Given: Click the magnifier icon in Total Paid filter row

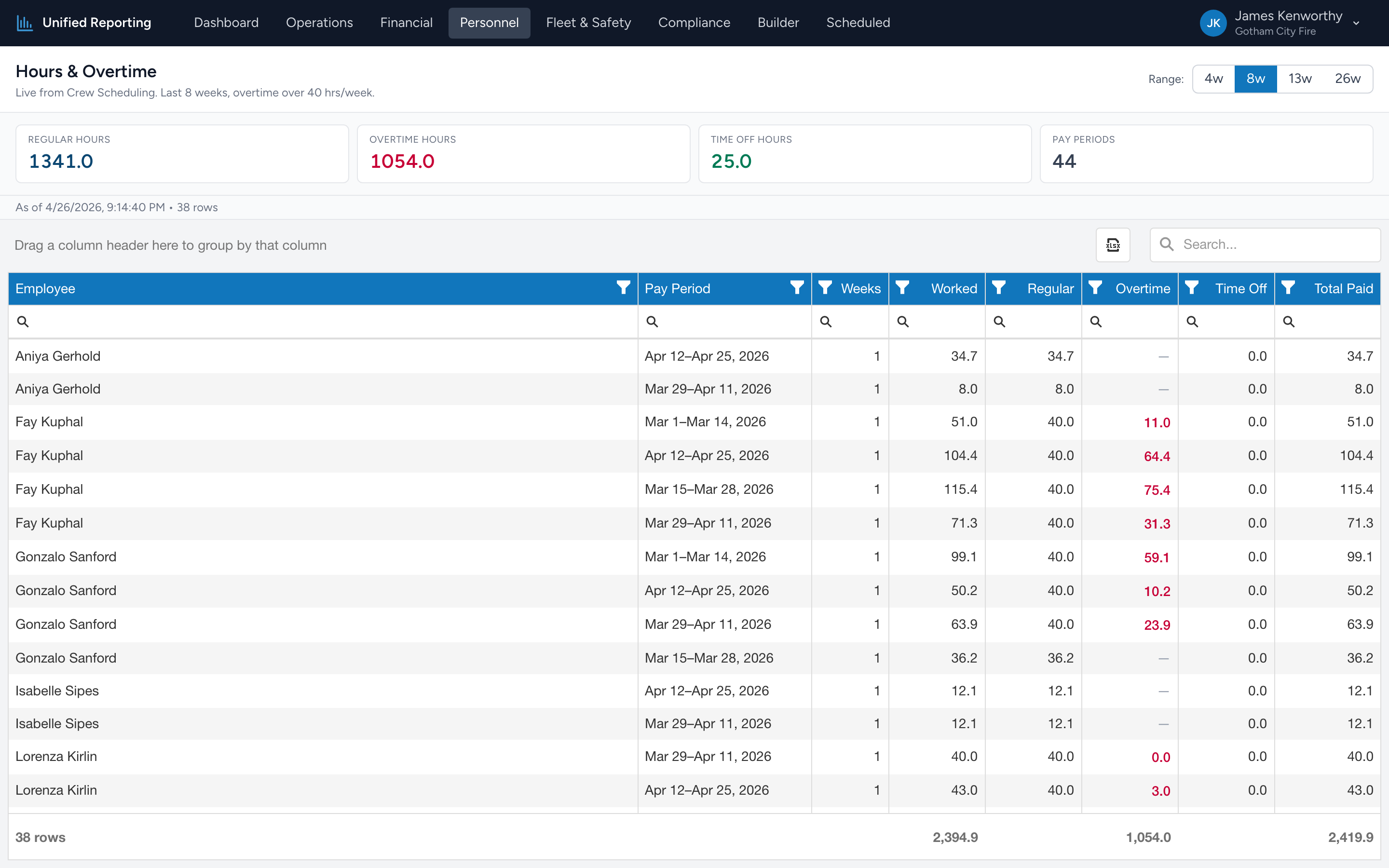Looking at the screenshot, I should tap(1289, 322).
